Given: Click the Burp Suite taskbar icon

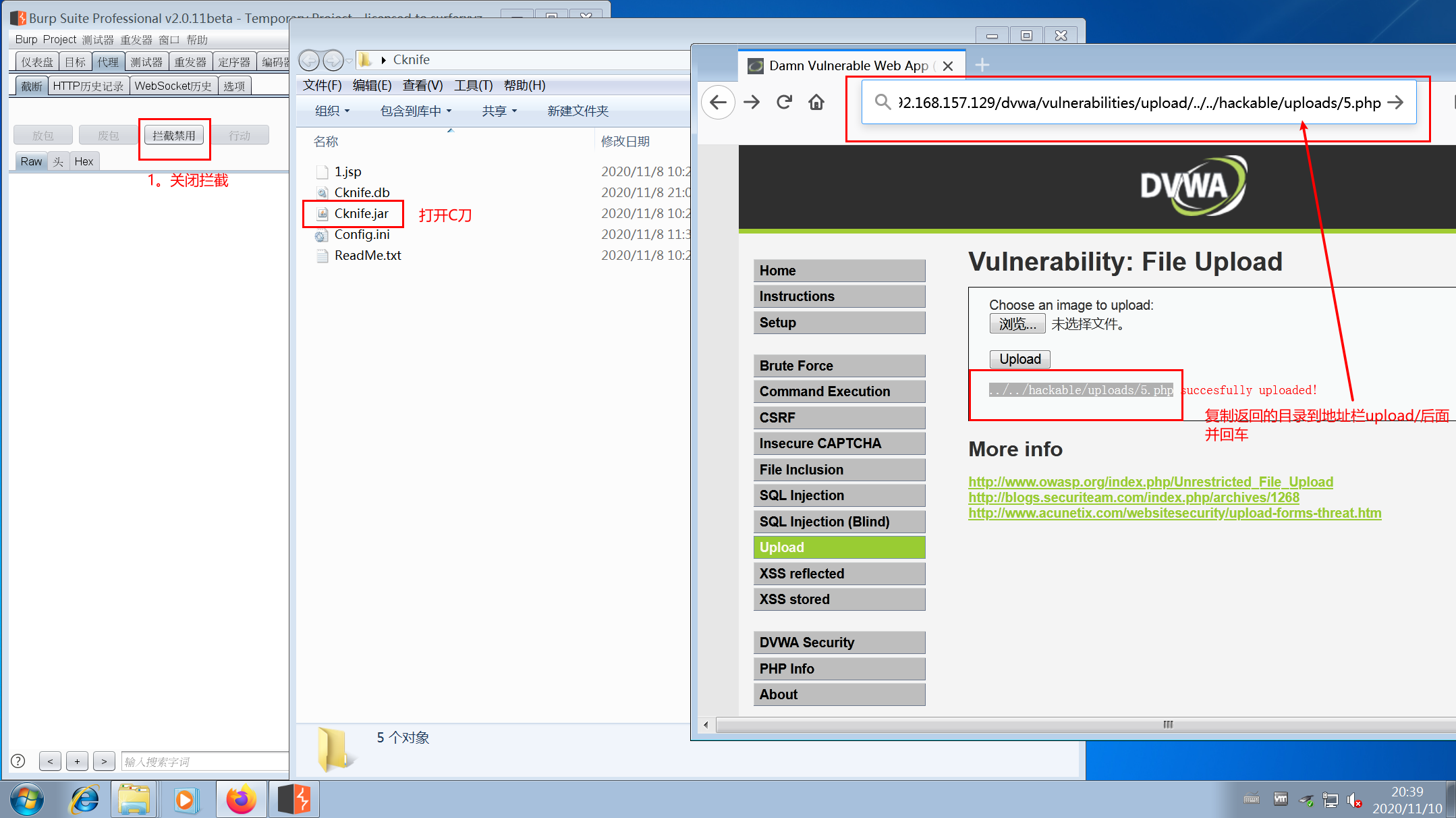Looking at the screenshot, I should tap(294, 800).
